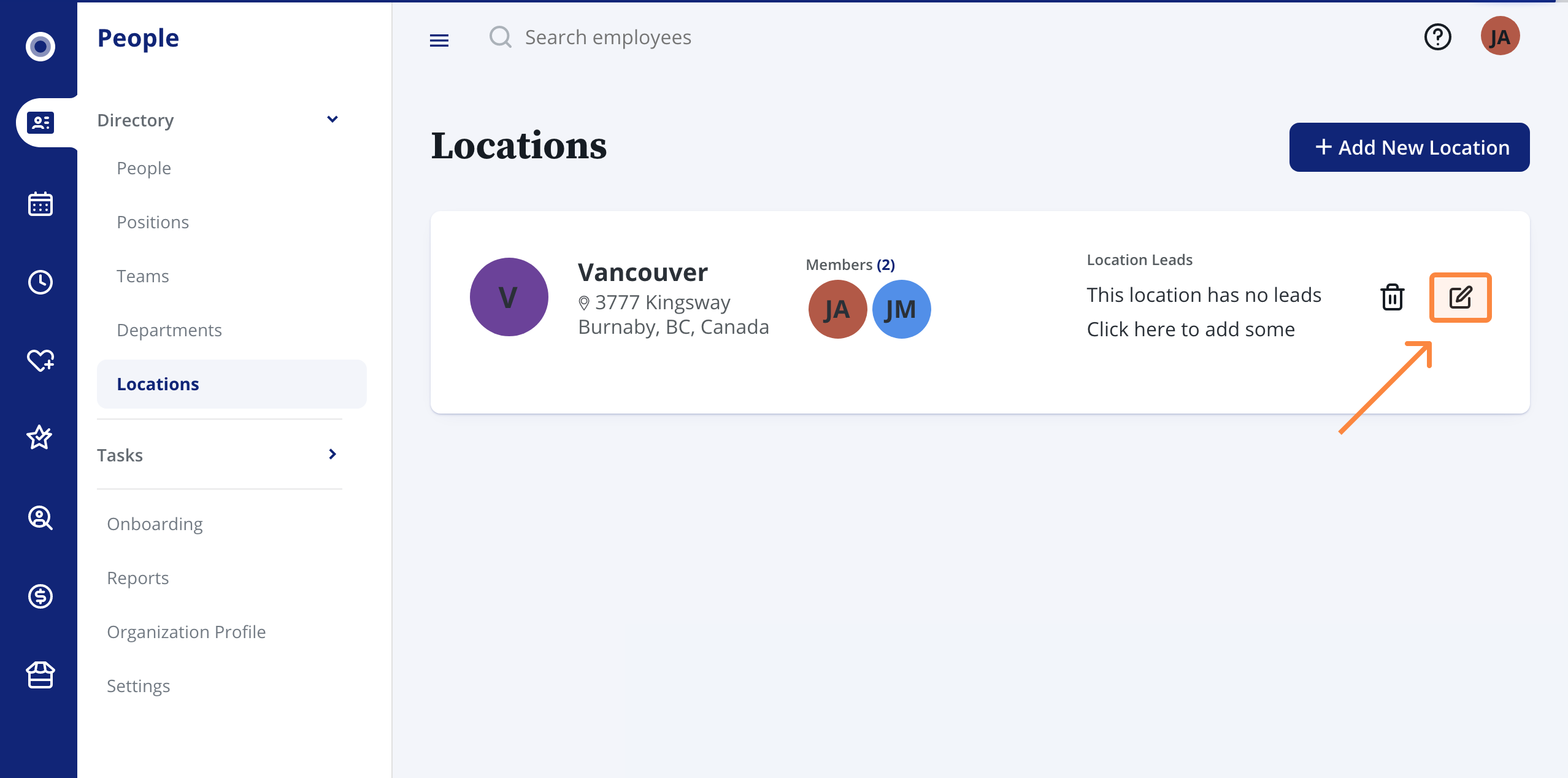1568x778 pixels.
Task: Switch to the Locations menu item
Action: (x=158, y=383)
